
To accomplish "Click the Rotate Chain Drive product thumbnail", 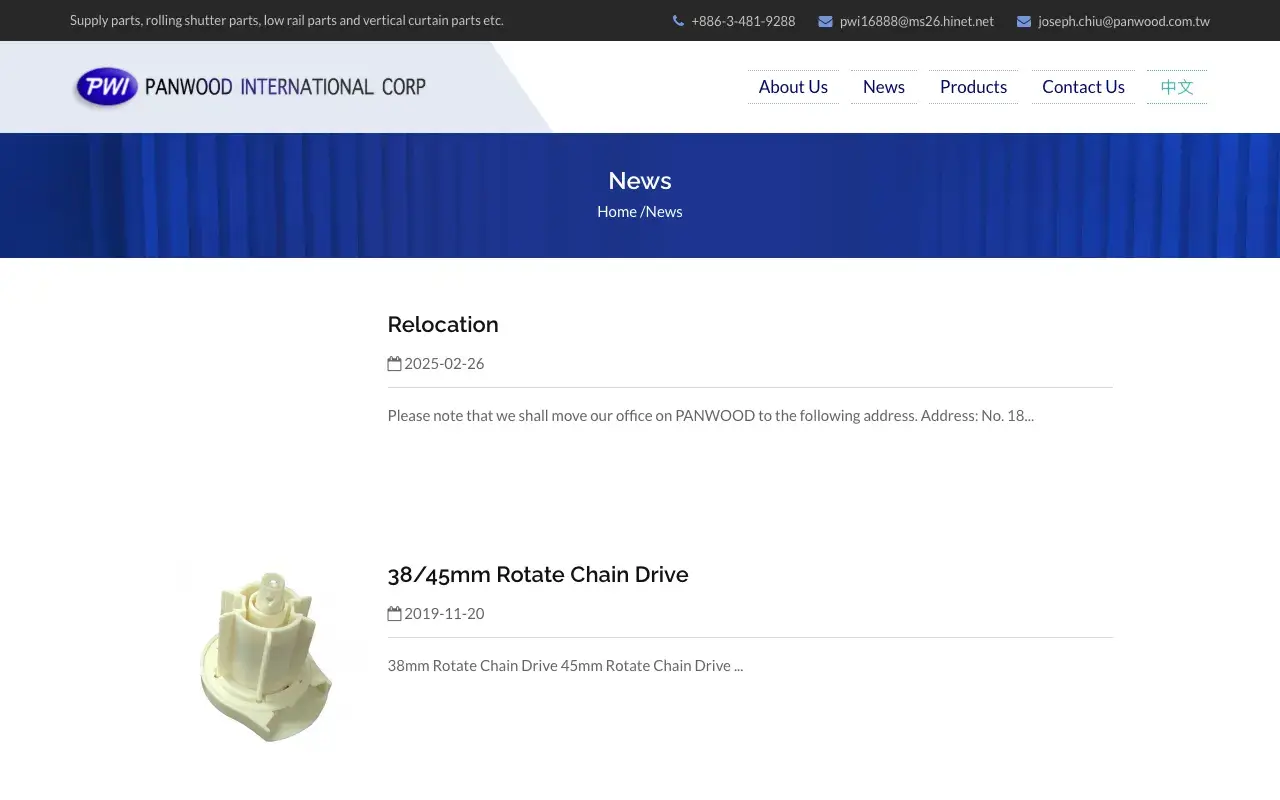I will tap(268, 655).
